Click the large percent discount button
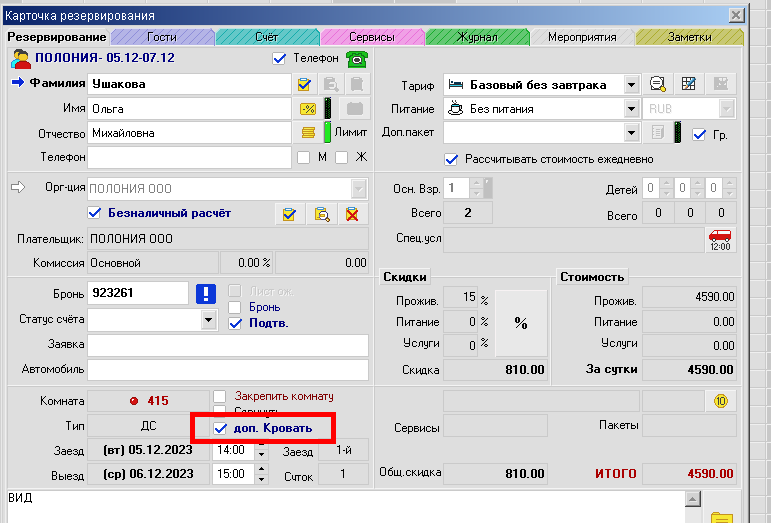Screen dimensions: 771x523 (520, 323)
